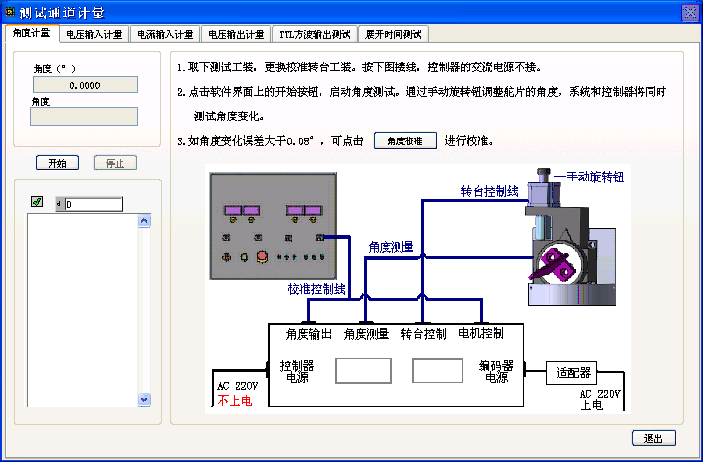703x462 pixels.
Task: Click the list scroll up arrow
Action: [x=144, y=221]
